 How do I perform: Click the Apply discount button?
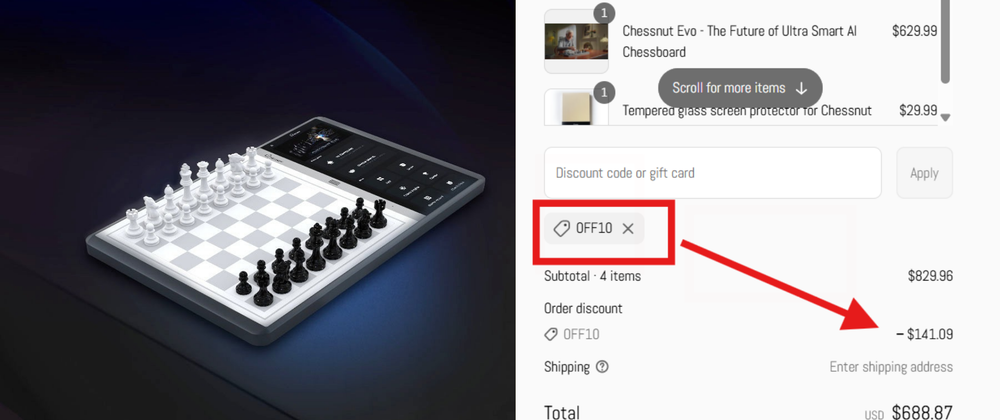pos(924,173)
